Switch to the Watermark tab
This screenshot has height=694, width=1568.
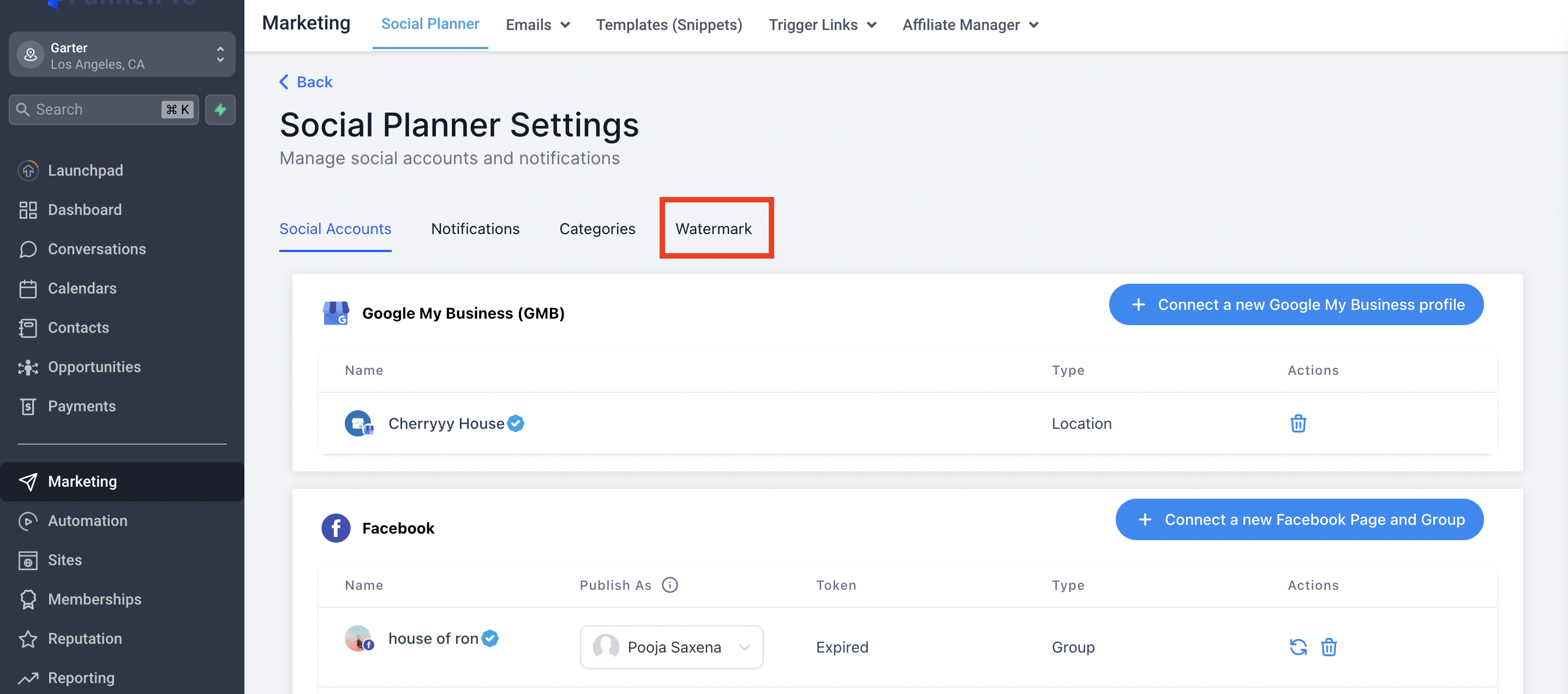pyautogui.click(x=714, y=229)
